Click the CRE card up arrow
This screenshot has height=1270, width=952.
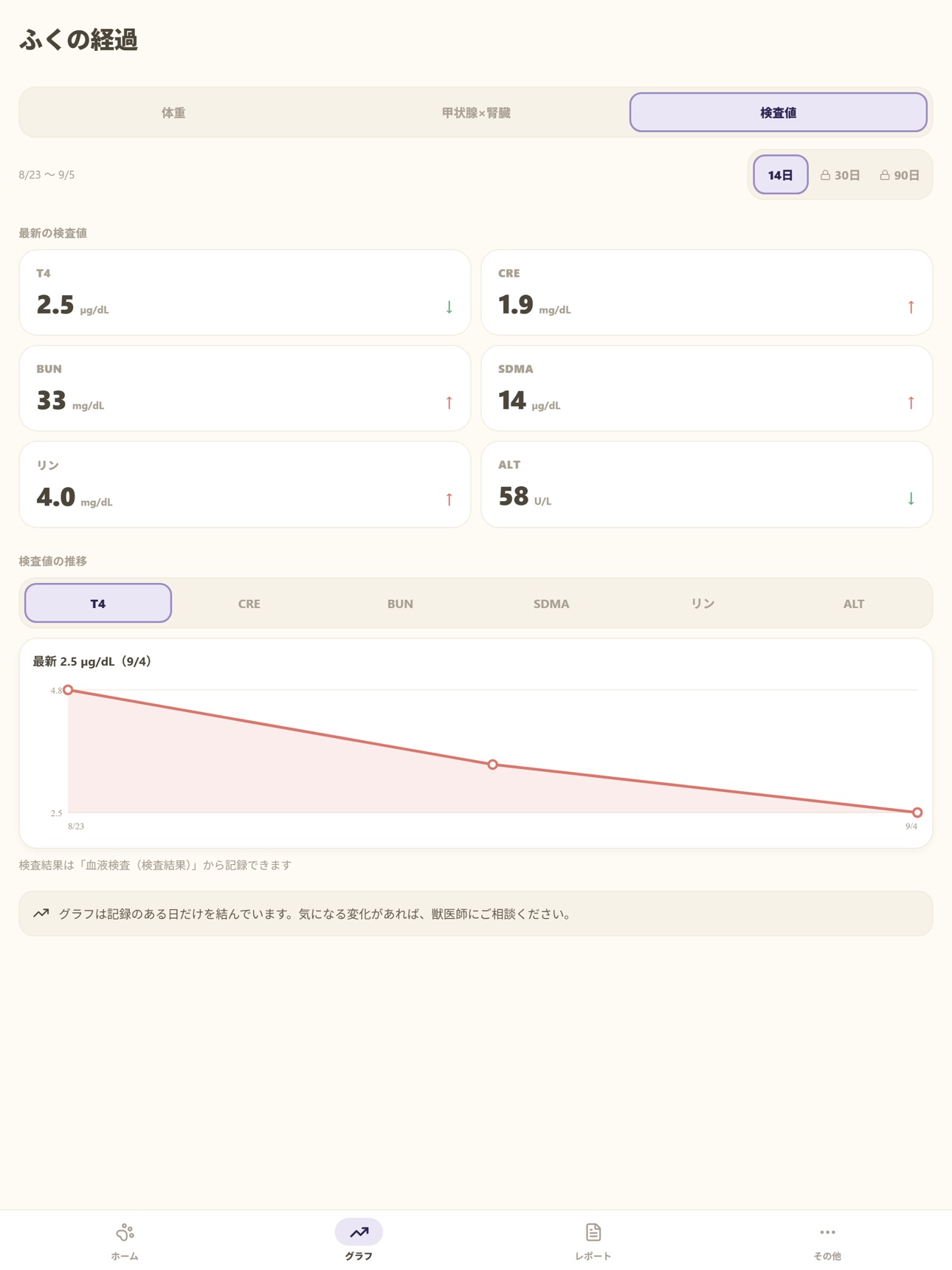tap(911, 307)
